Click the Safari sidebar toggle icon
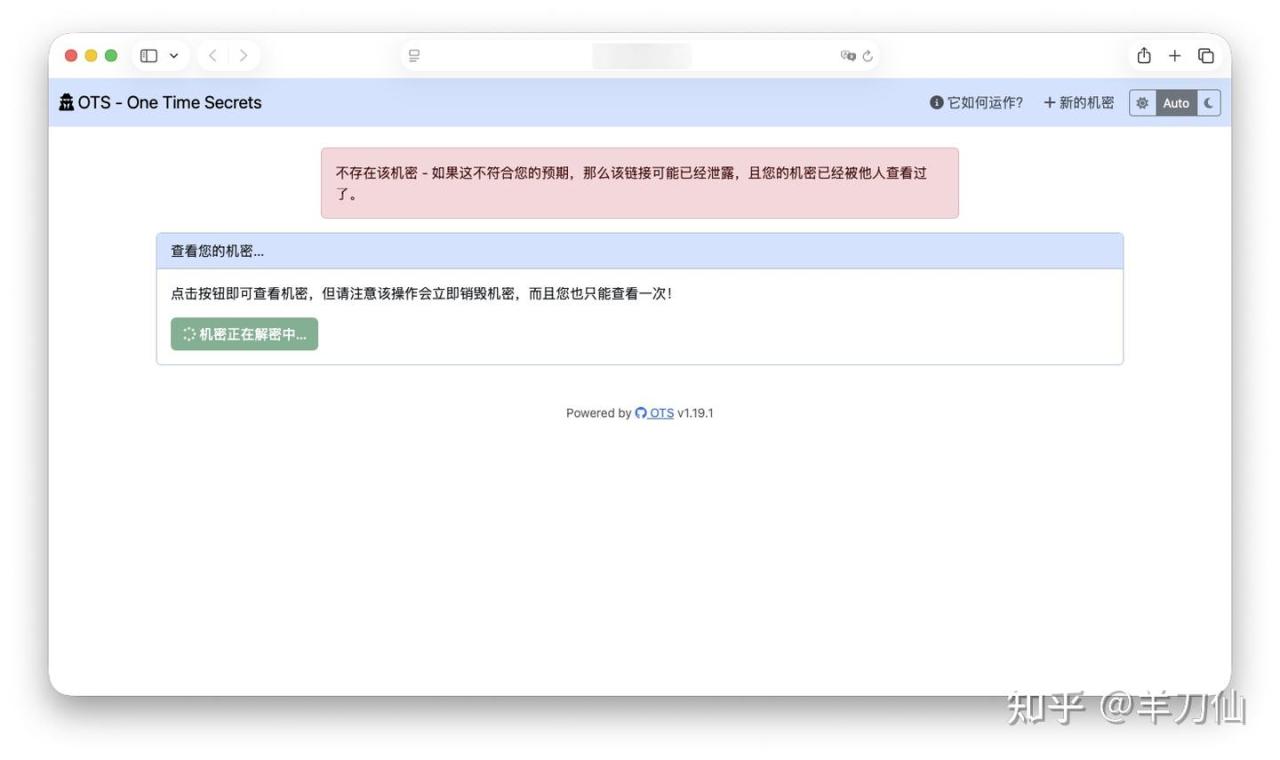 149,56
